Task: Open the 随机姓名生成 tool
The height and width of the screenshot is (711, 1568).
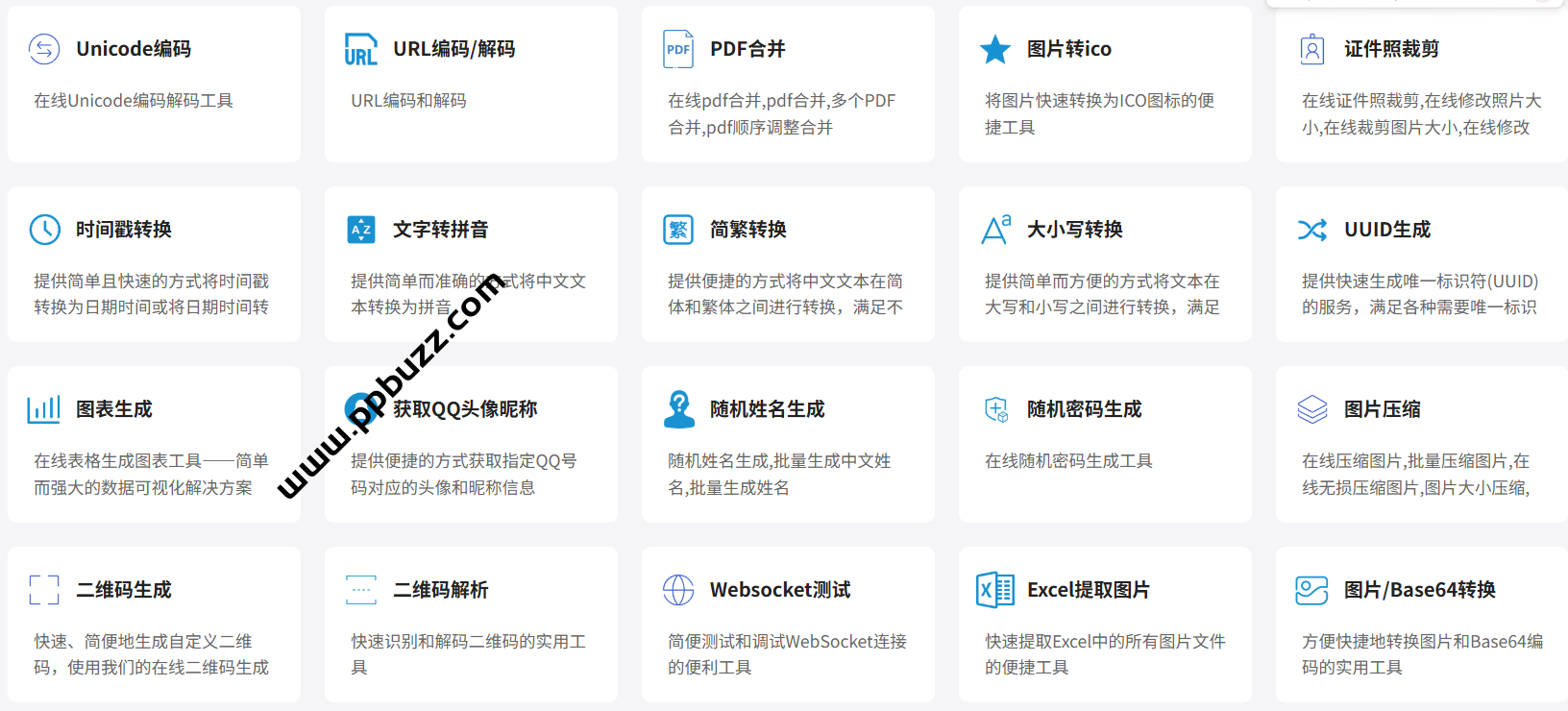Action: (767, 409)
